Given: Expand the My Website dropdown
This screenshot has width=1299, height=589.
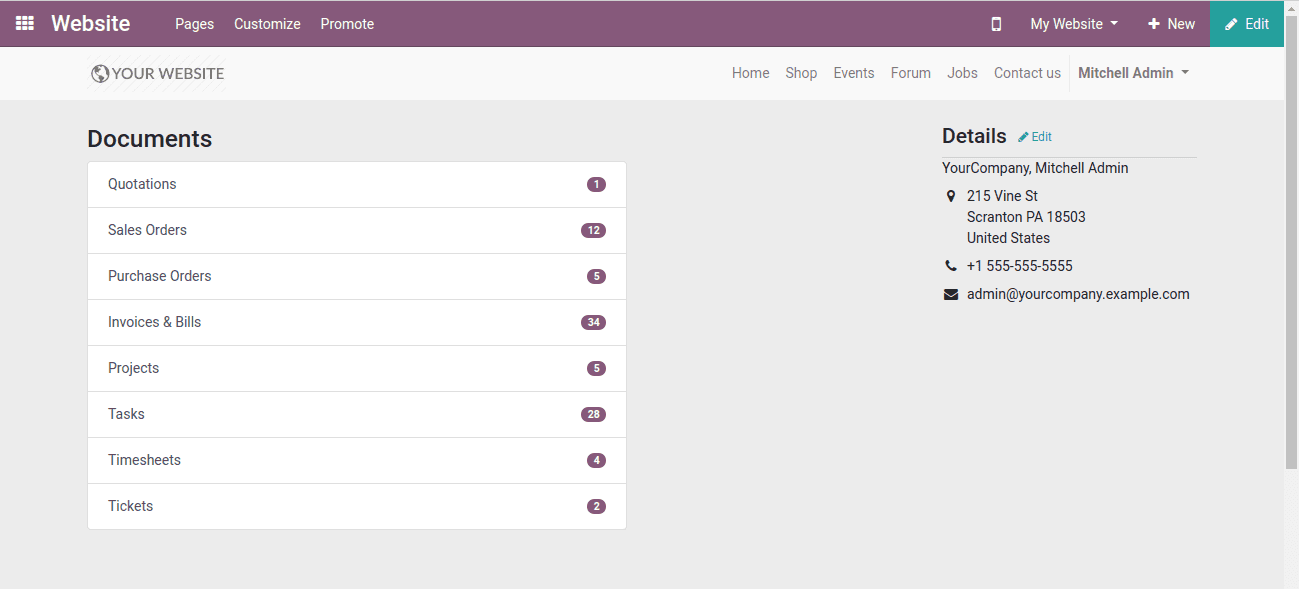Looking at the screenshot, I should [1074, 24].
